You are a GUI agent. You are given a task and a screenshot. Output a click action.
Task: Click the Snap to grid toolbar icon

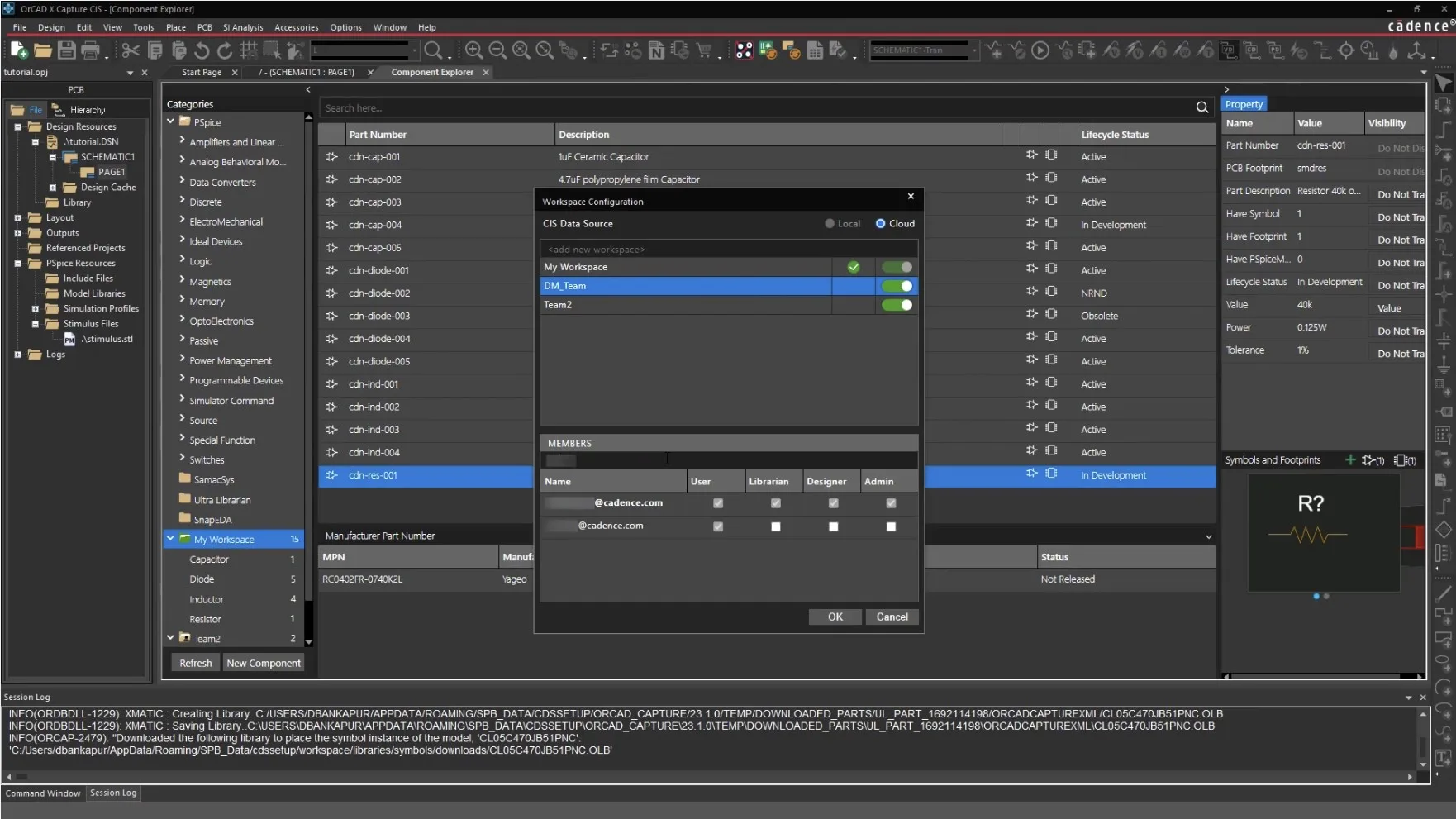click(248, 50)
